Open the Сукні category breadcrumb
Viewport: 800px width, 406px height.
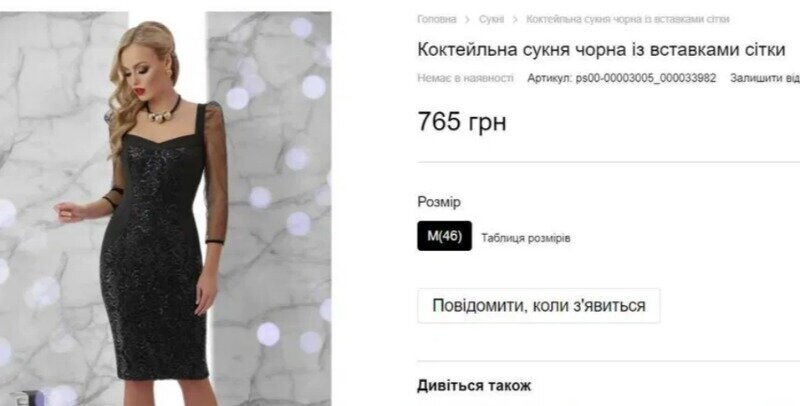pos(491,19)
